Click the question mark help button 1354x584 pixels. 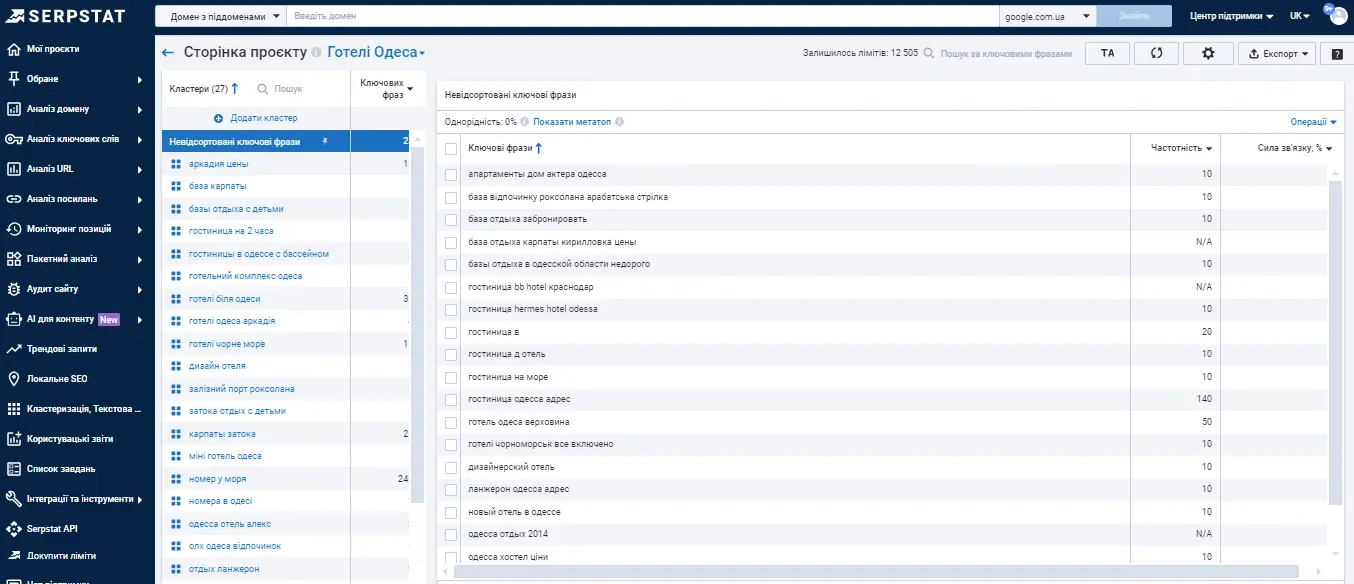pyautogui.click(x=1337, y=54)
